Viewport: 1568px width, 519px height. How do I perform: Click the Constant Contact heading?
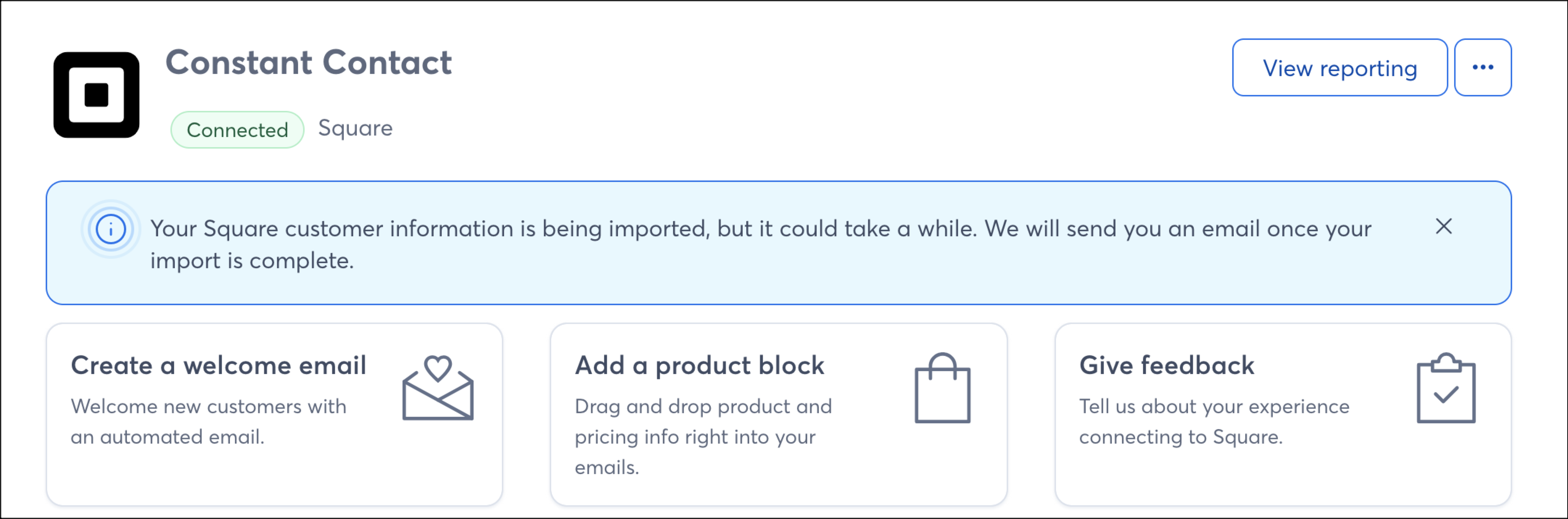[309, 63]
